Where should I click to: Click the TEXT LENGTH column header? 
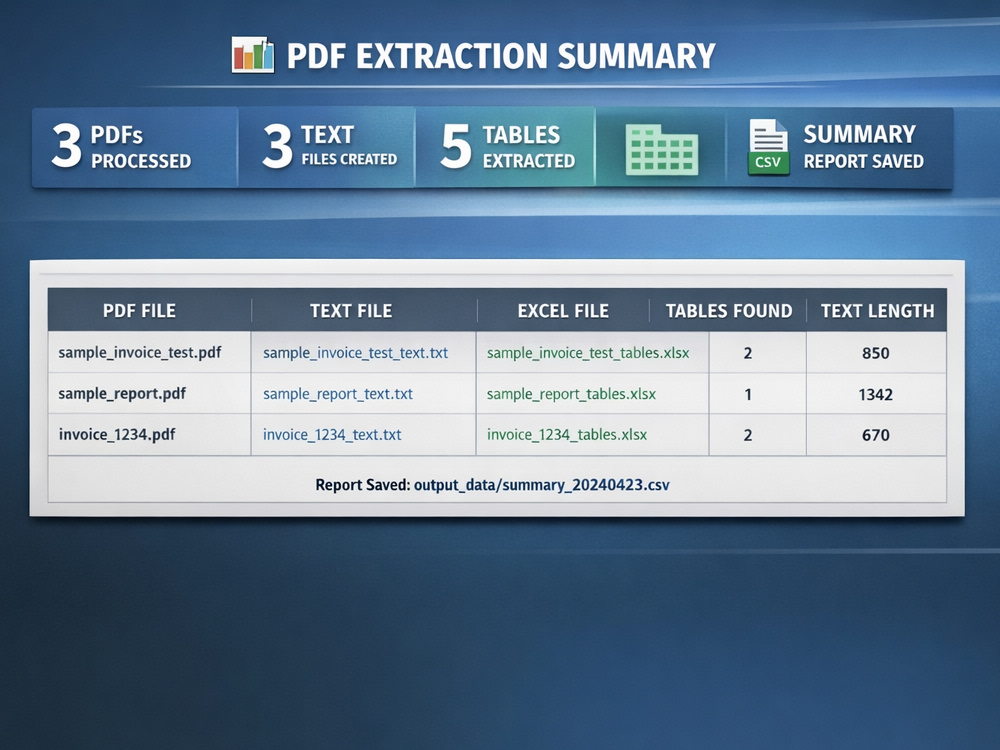click(878, 311)
